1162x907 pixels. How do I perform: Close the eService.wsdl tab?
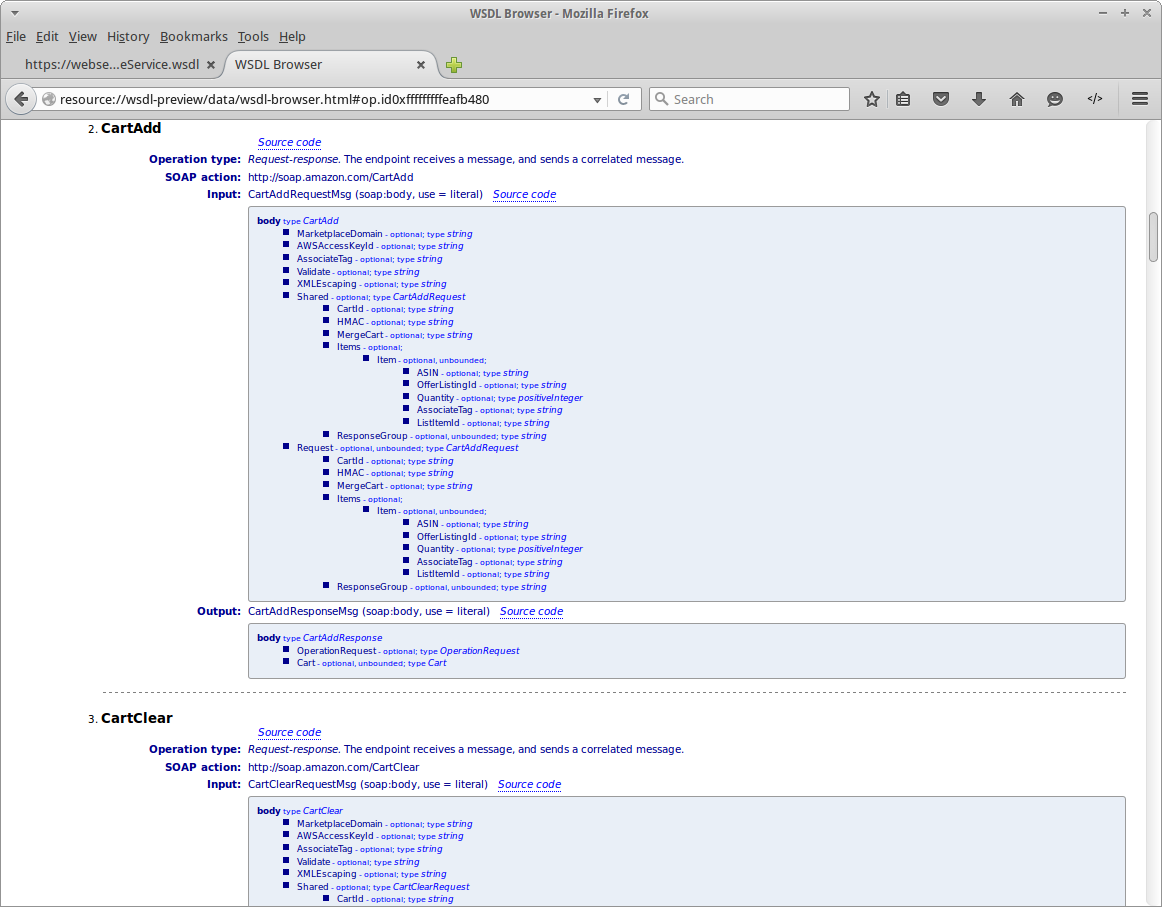click(x=210, y=65)
